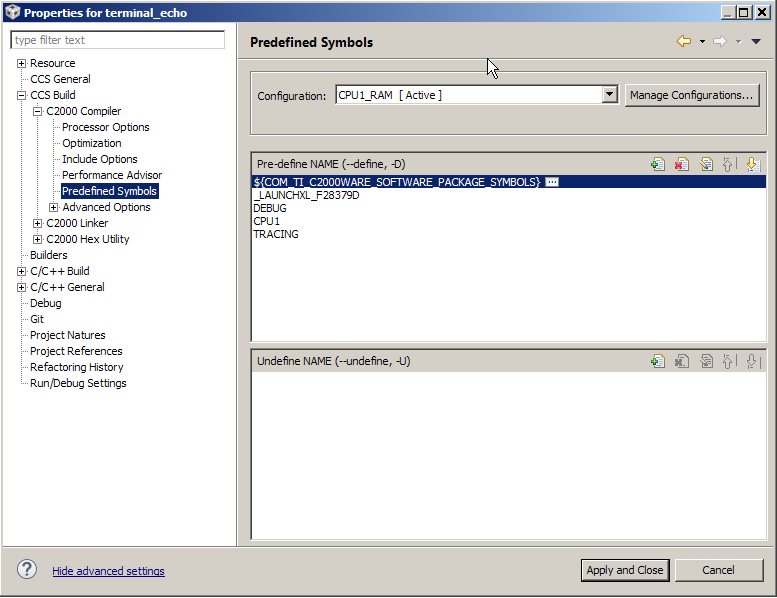Open the Configuration combo box
Viewport: 777px width, 598px height.
tap(477, 95)
